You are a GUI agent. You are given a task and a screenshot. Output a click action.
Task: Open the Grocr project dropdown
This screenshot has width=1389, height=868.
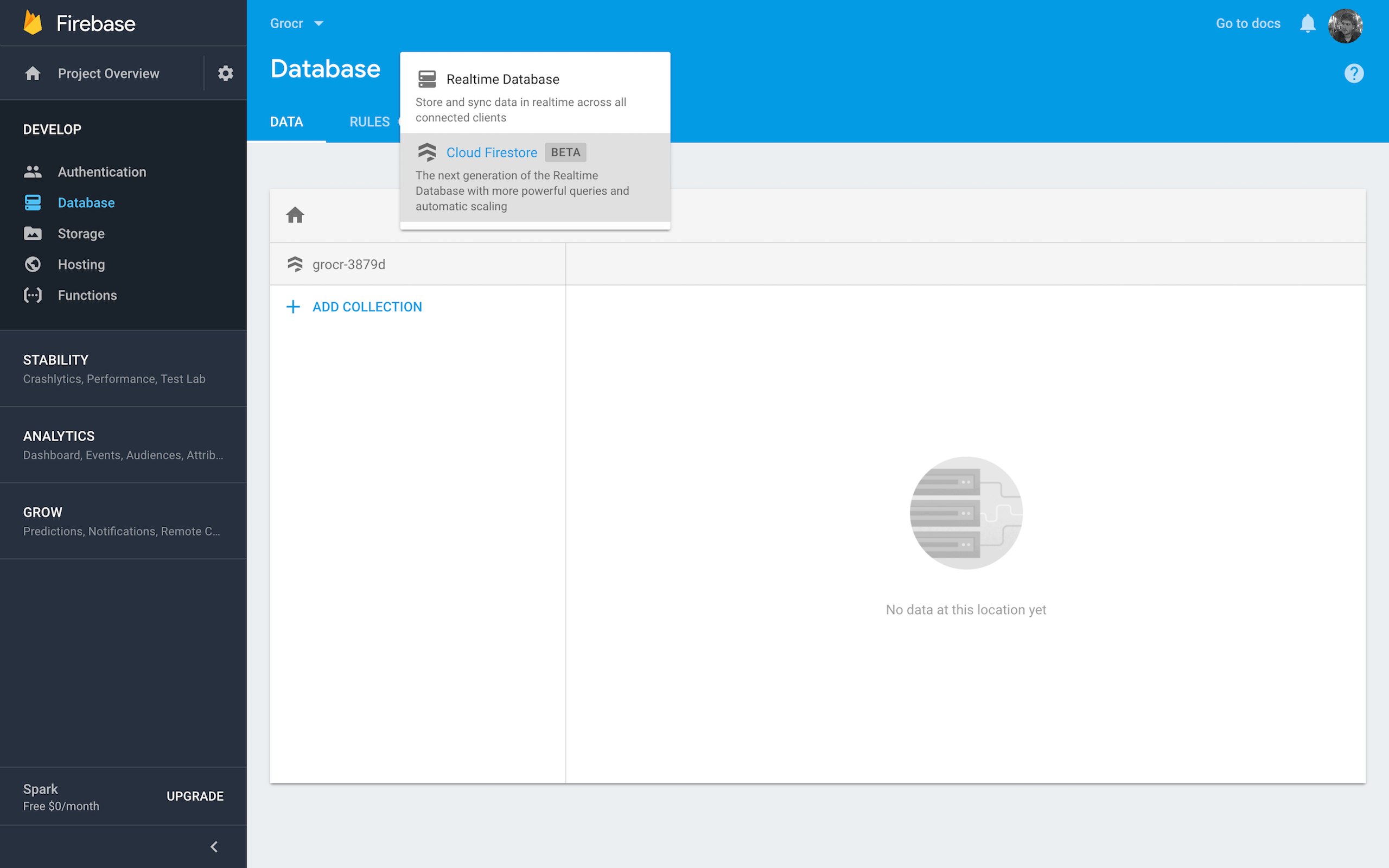[x=296, y=23]
